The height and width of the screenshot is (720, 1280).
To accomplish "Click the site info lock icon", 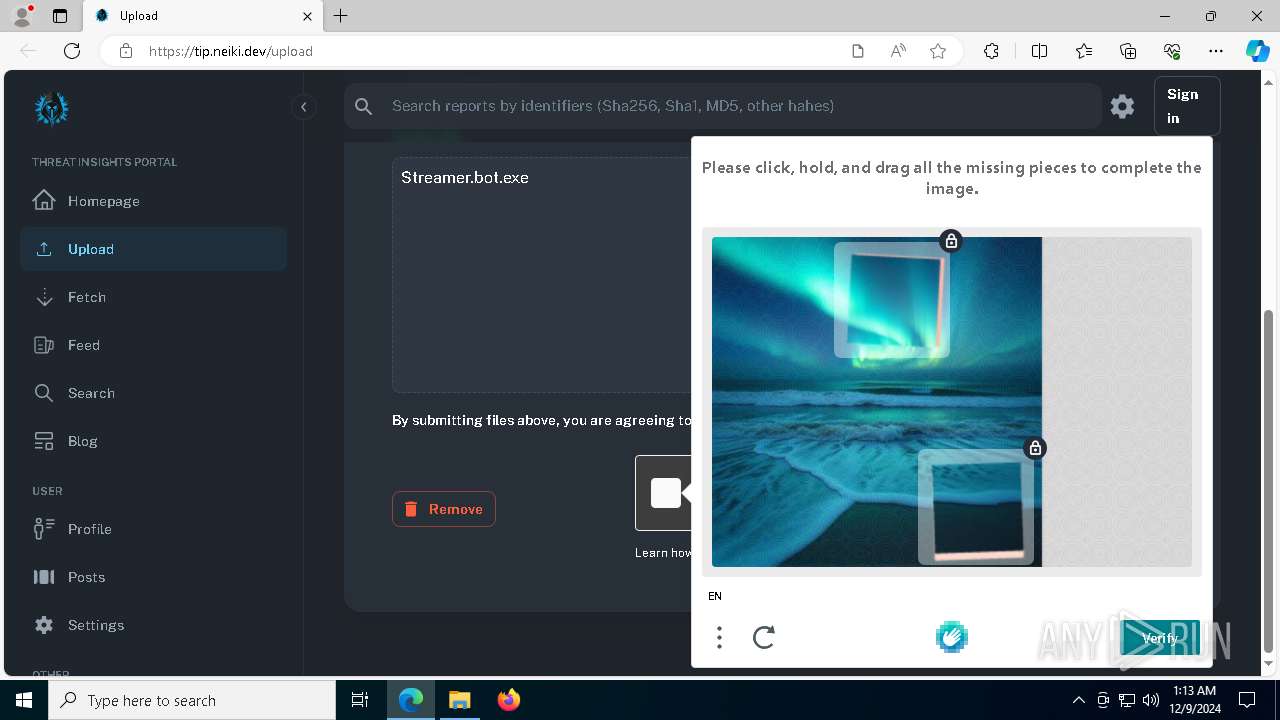I will tap(126, 51).
